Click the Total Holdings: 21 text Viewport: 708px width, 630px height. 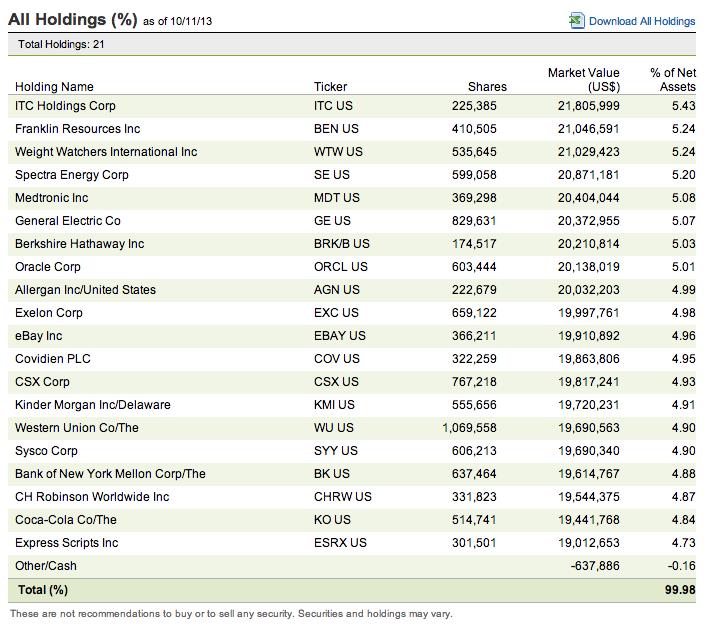pos(61,44)
